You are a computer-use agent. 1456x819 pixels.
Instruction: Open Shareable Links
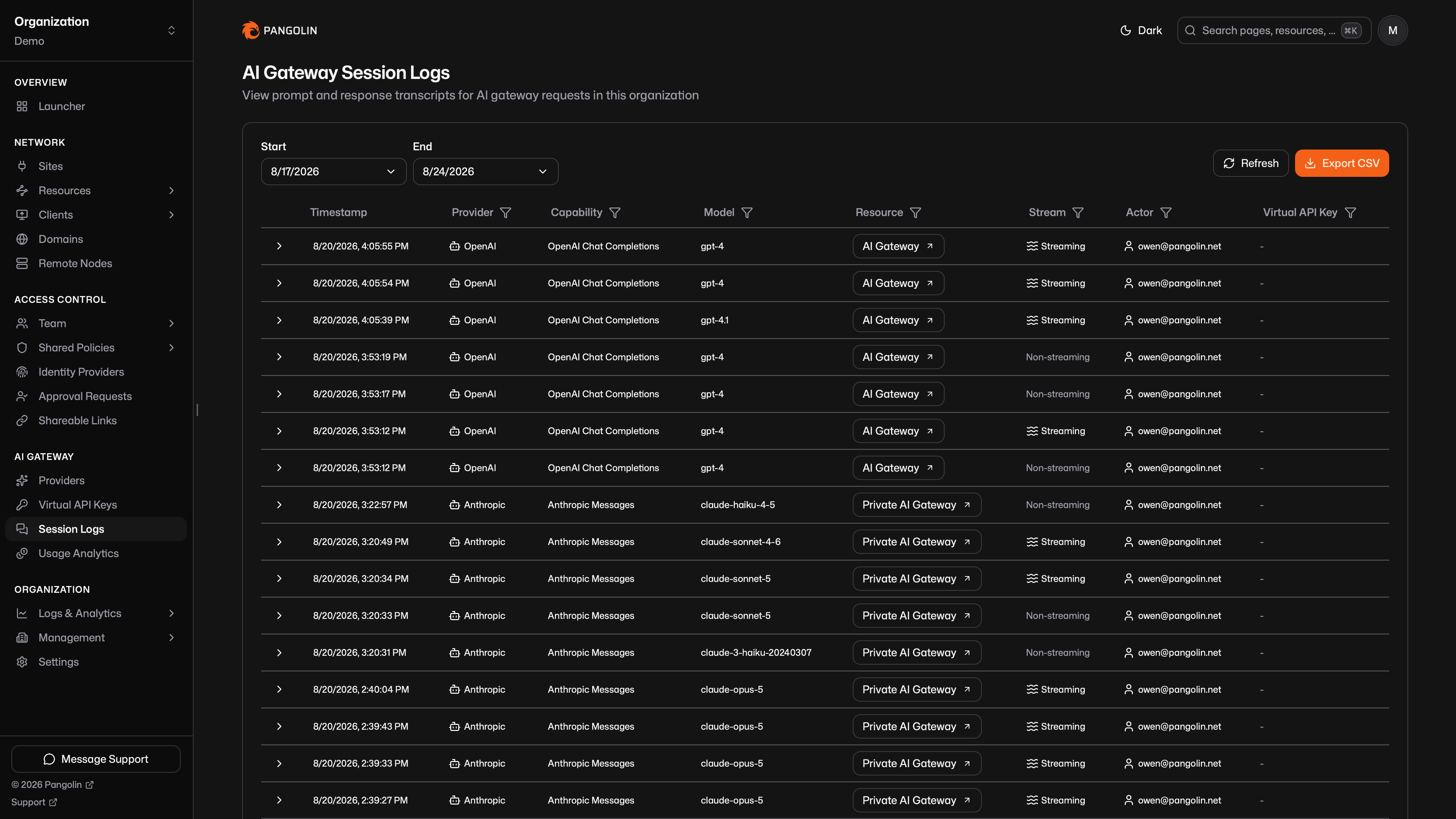[x=96, y=421]
